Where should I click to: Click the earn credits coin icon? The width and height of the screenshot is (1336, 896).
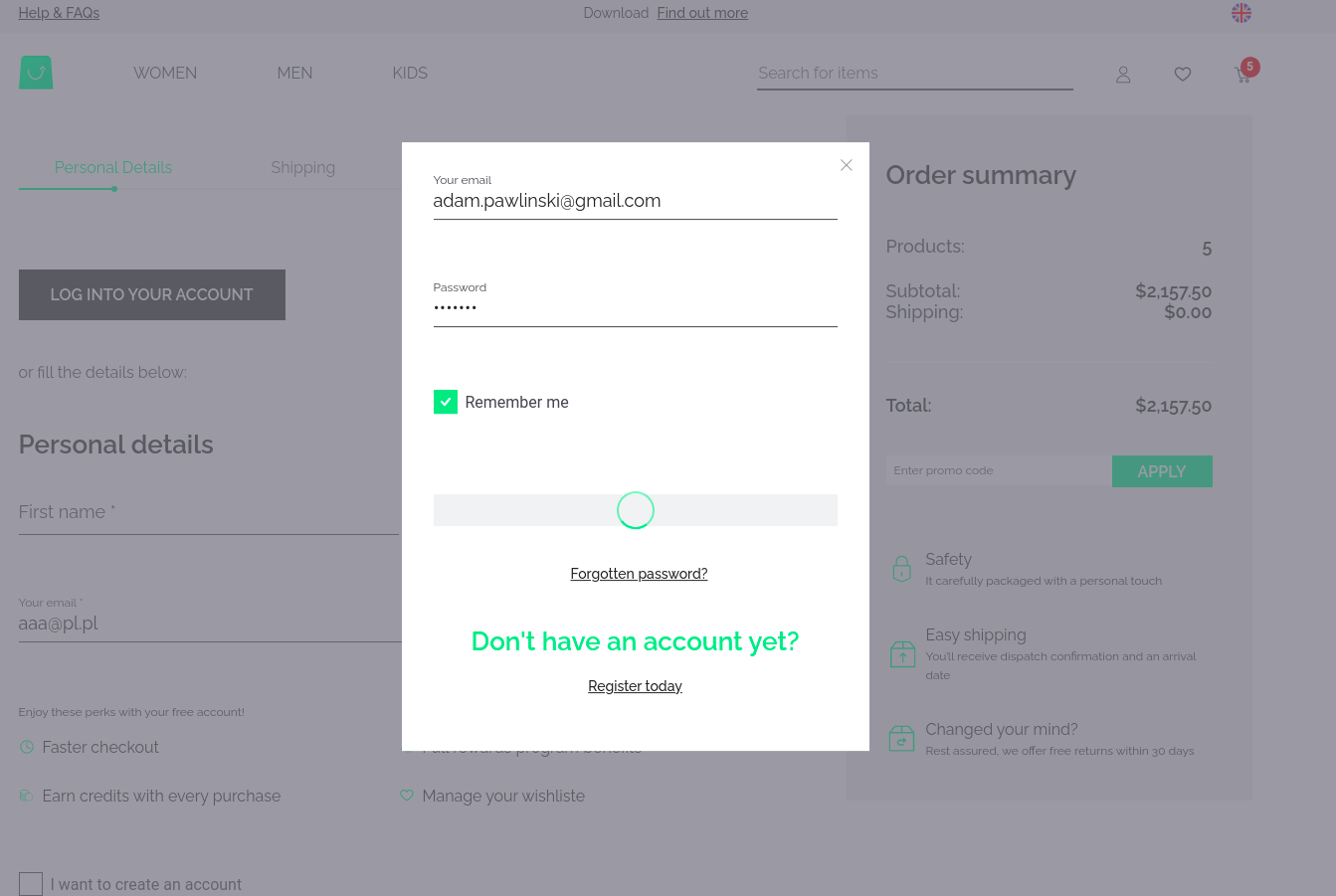(26, 796)
